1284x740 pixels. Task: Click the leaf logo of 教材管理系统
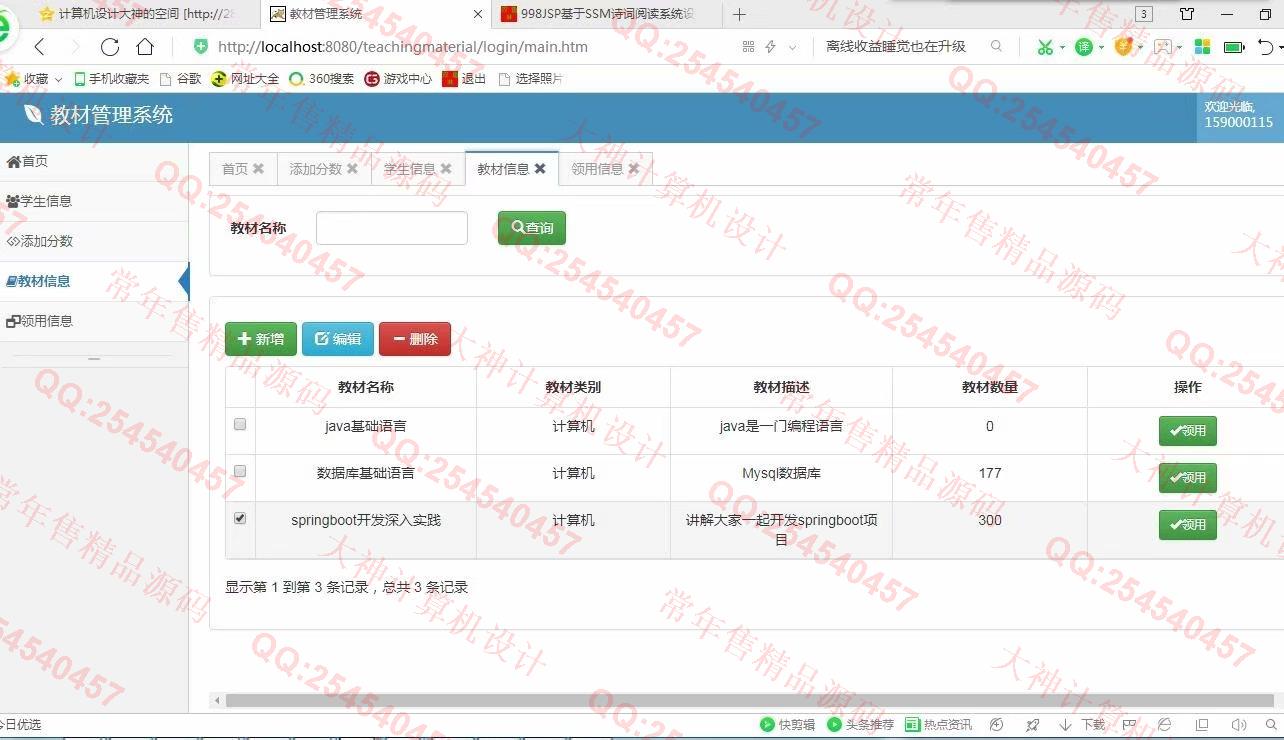tap(33, 115)
